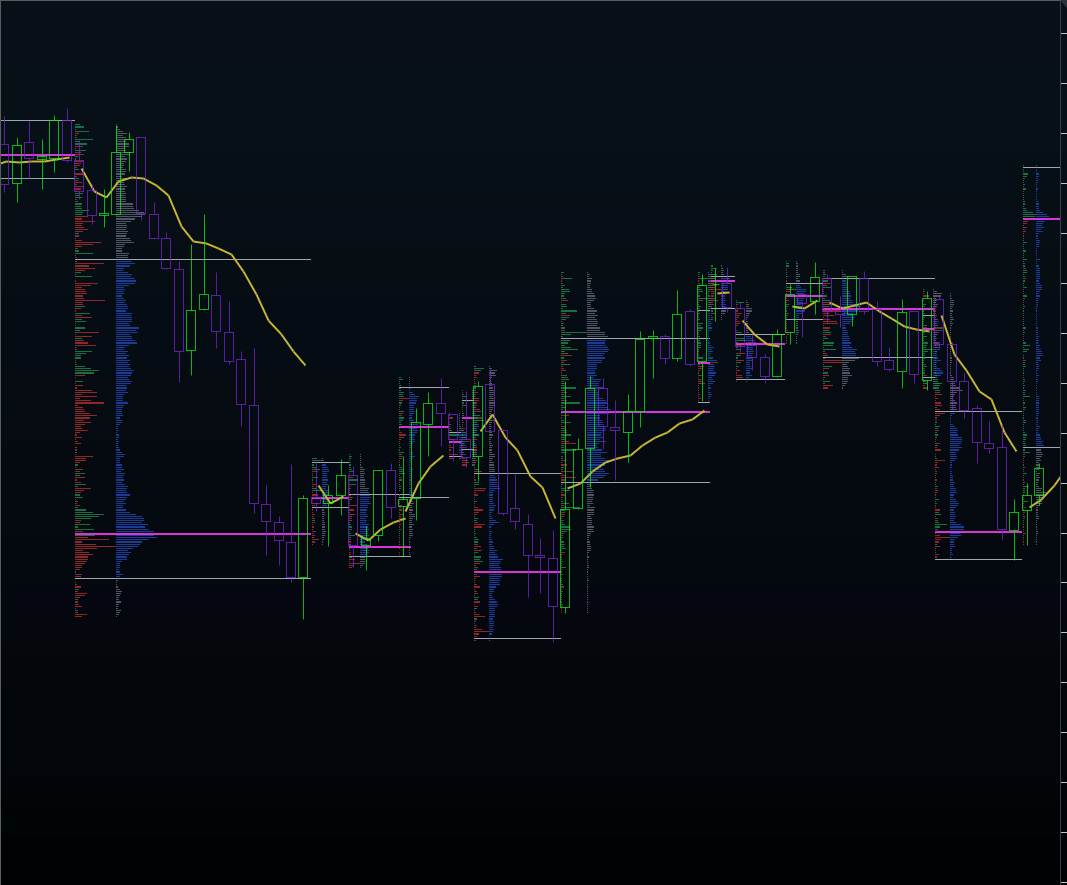The width and height of the screenshot is (1067, 885).
Task: Click the longest magenta point-of-control line
Action: 193,534
